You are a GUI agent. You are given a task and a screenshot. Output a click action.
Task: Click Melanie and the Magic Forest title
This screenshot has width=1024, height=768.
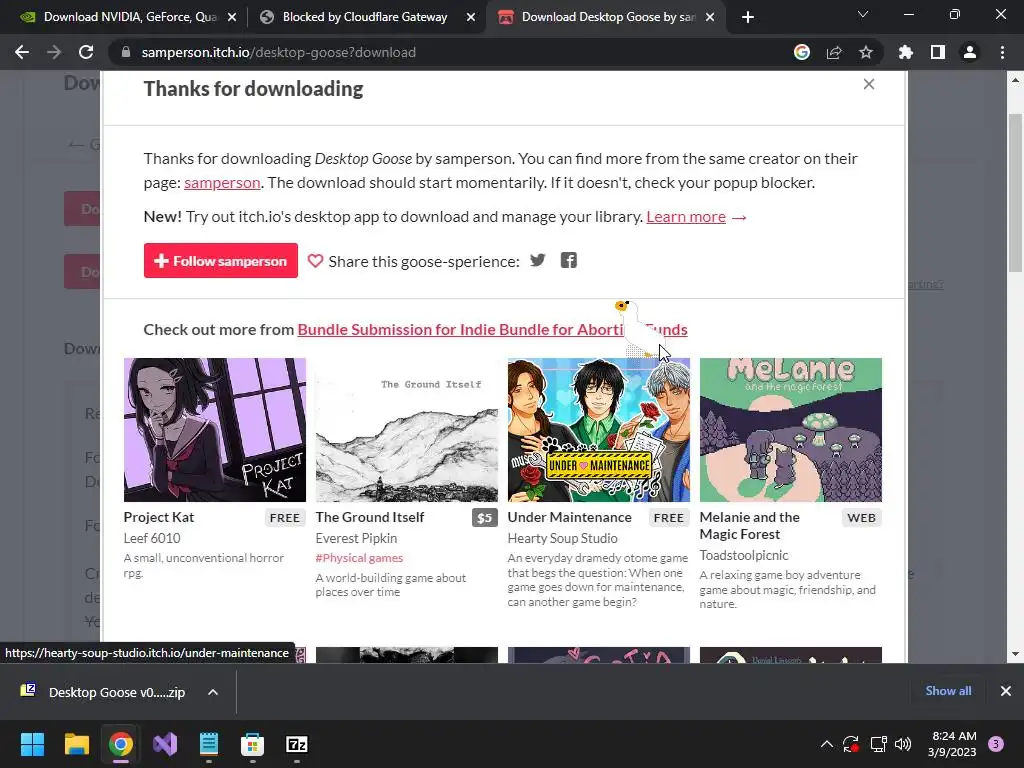750,526
